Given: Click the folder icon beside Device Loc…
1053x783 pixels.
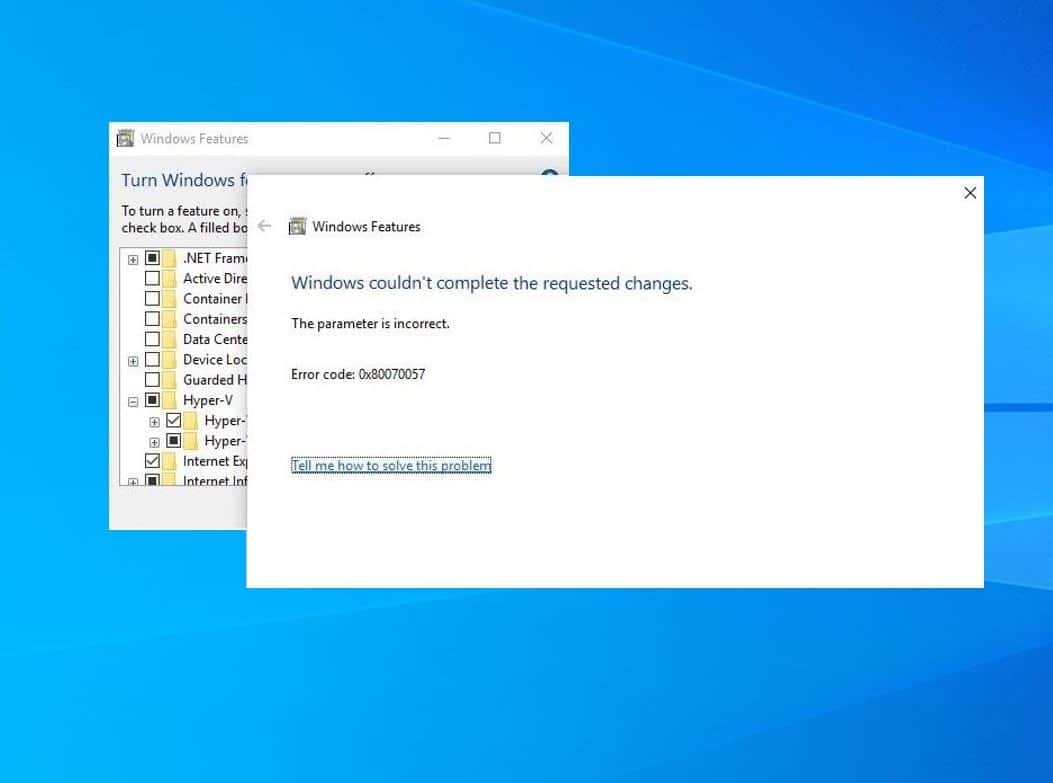Looking at the screenshot, I should click(170, 359).
